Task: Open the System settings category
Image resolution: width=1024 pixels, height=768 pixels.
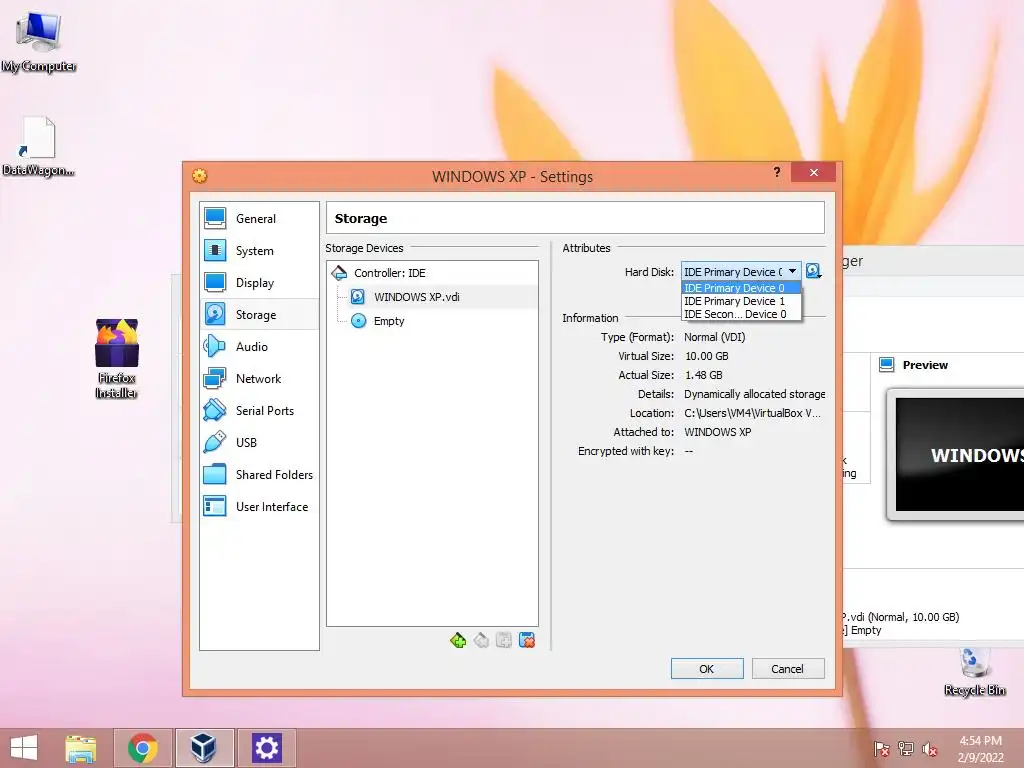Action: pyautogui.click(x=259, y=251)
